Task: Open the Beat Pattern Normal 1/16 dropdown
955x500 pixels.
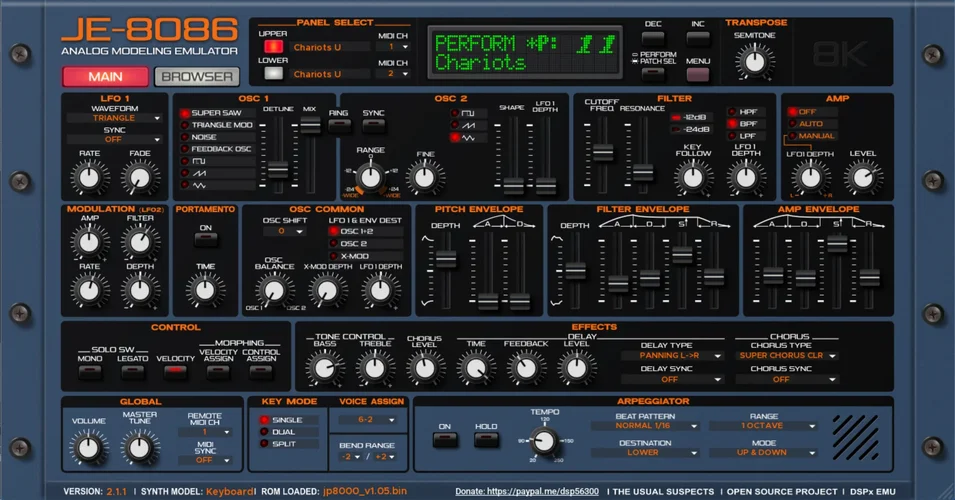Action: (x=644, y=426)
